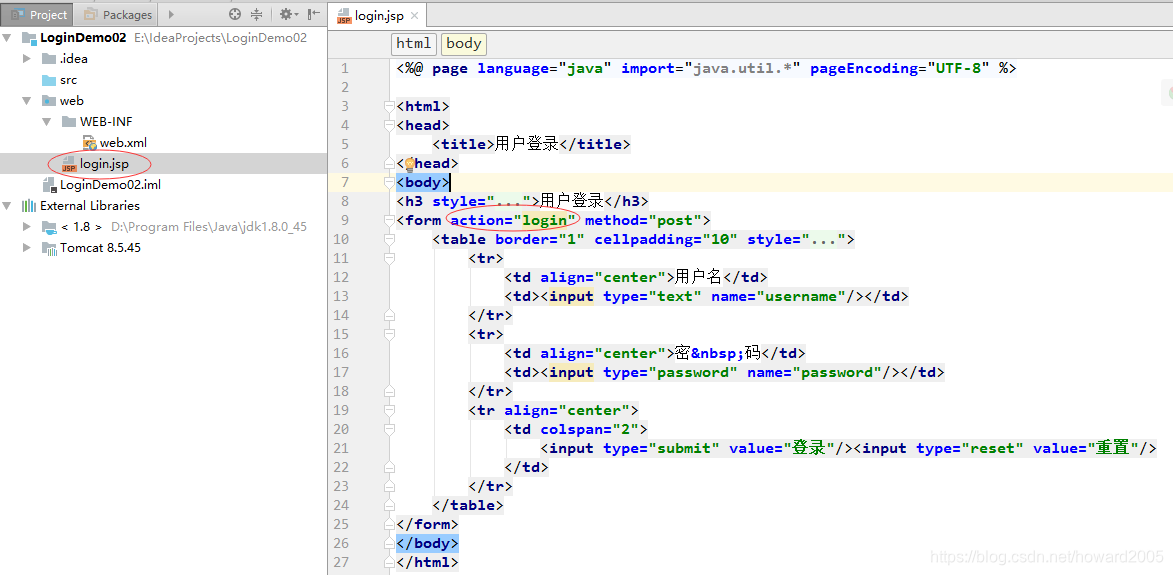This screenshot has height=575, width=1173.
Task: Click the collapse all icon in project toolbar
Action: click(x=257, y=14)
